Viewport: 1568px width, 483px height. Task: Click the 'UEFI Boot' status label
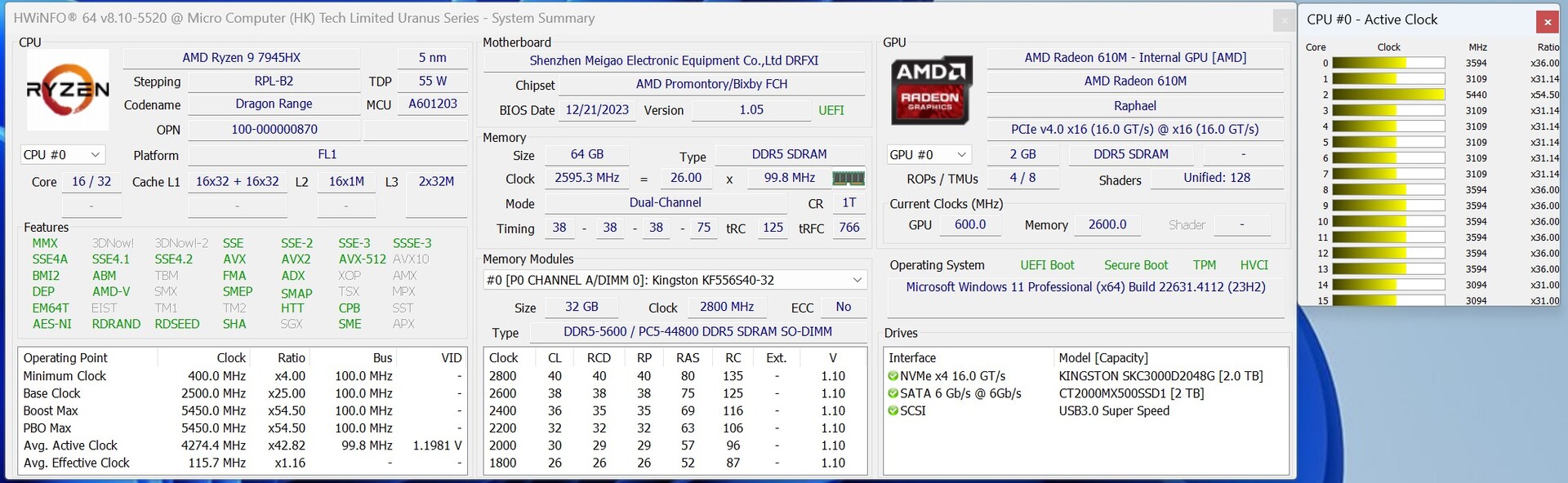coord(1047,265)
